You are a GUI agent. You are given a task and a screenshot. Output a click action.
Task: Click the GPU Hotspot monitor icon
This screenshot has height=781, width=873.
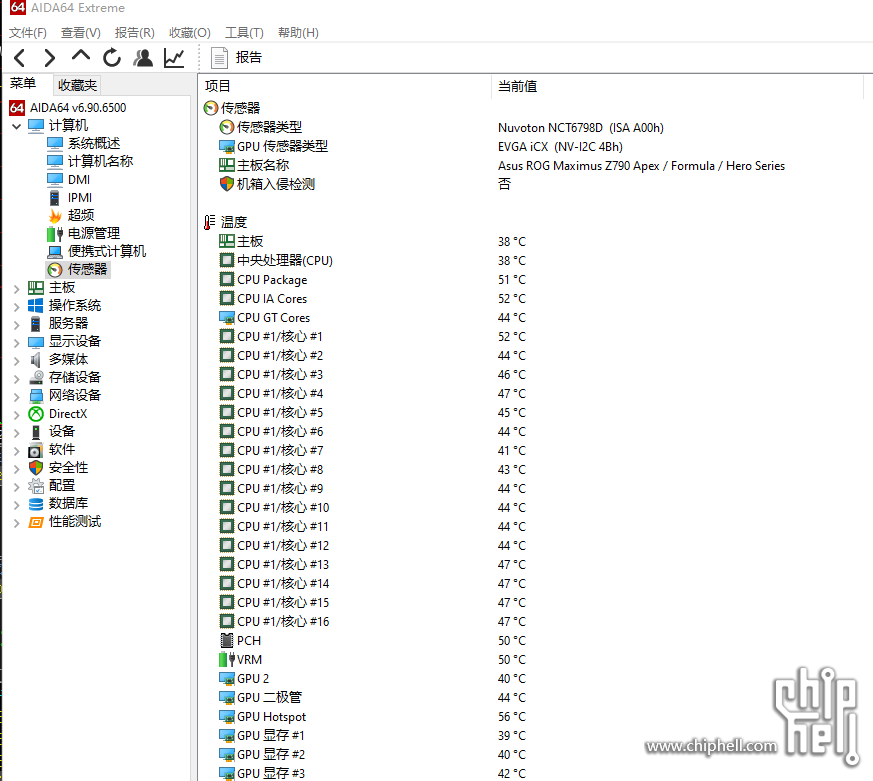tap(227, 716)
